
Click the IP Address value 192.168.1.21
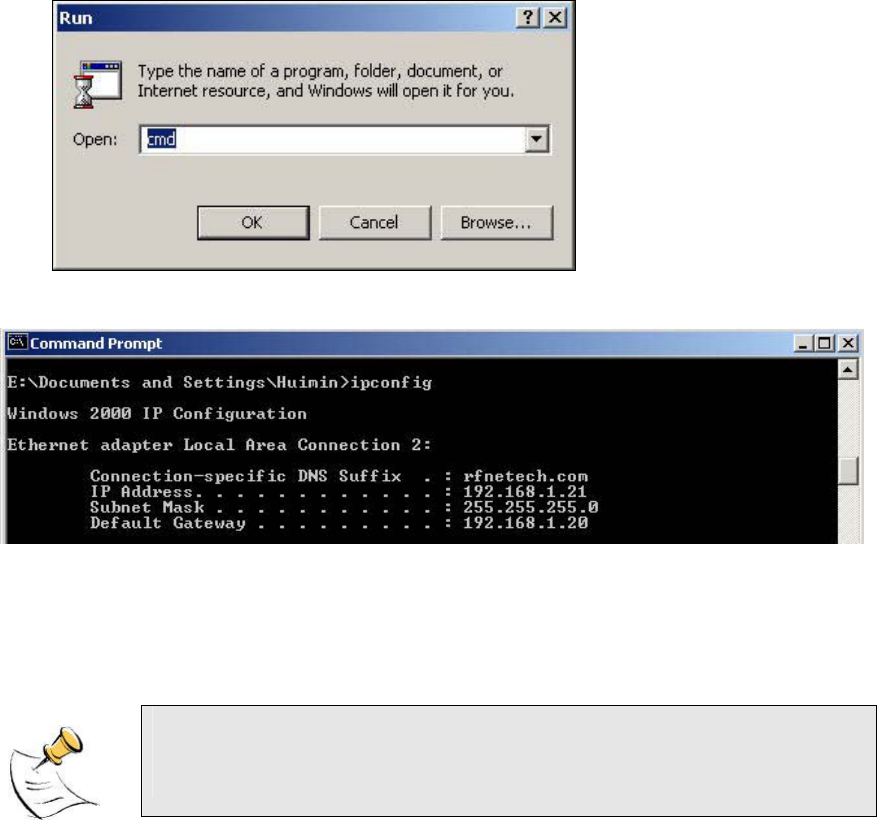(x=525, y=492)
